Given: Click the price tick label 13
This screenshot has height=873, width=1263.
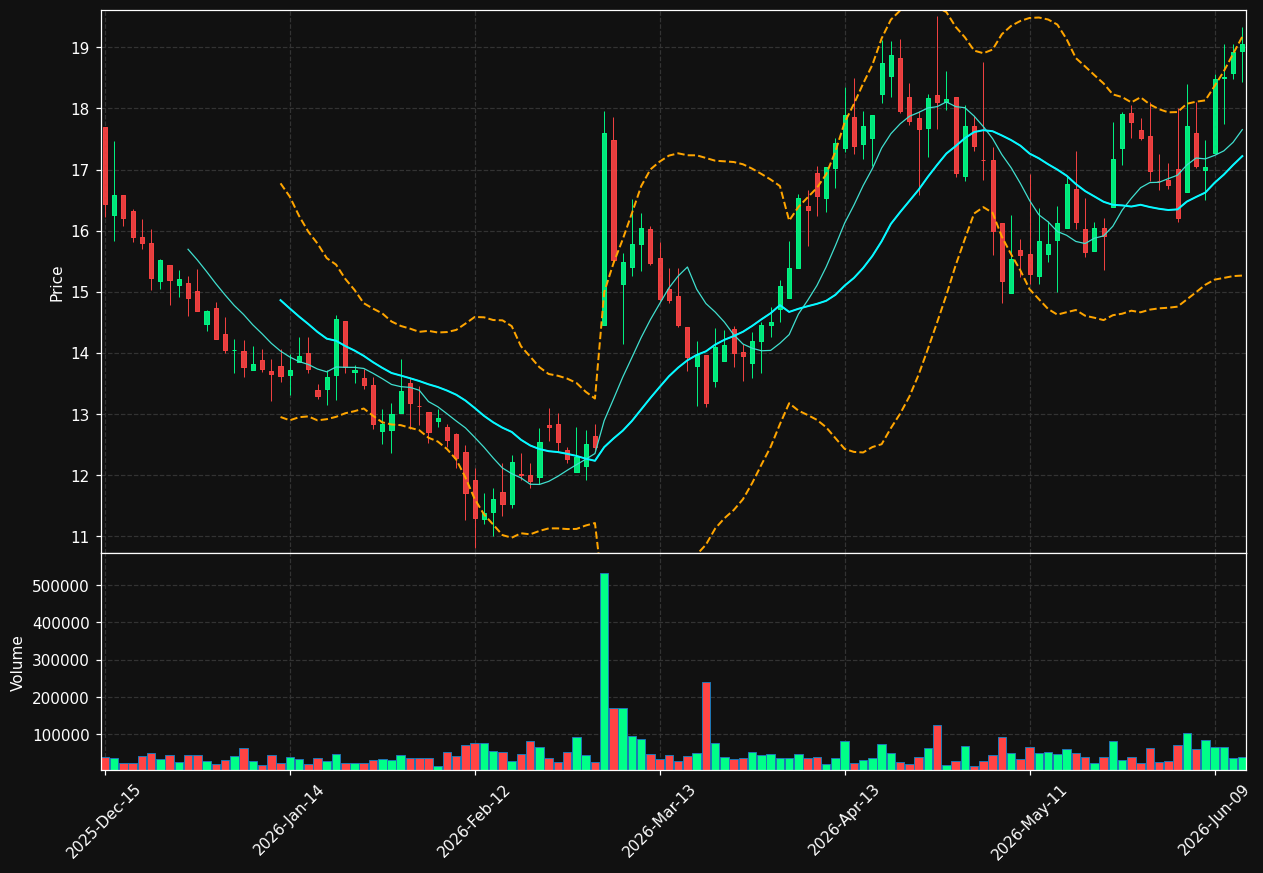Looking at the screenshot, I should click(x=79, y=415).
